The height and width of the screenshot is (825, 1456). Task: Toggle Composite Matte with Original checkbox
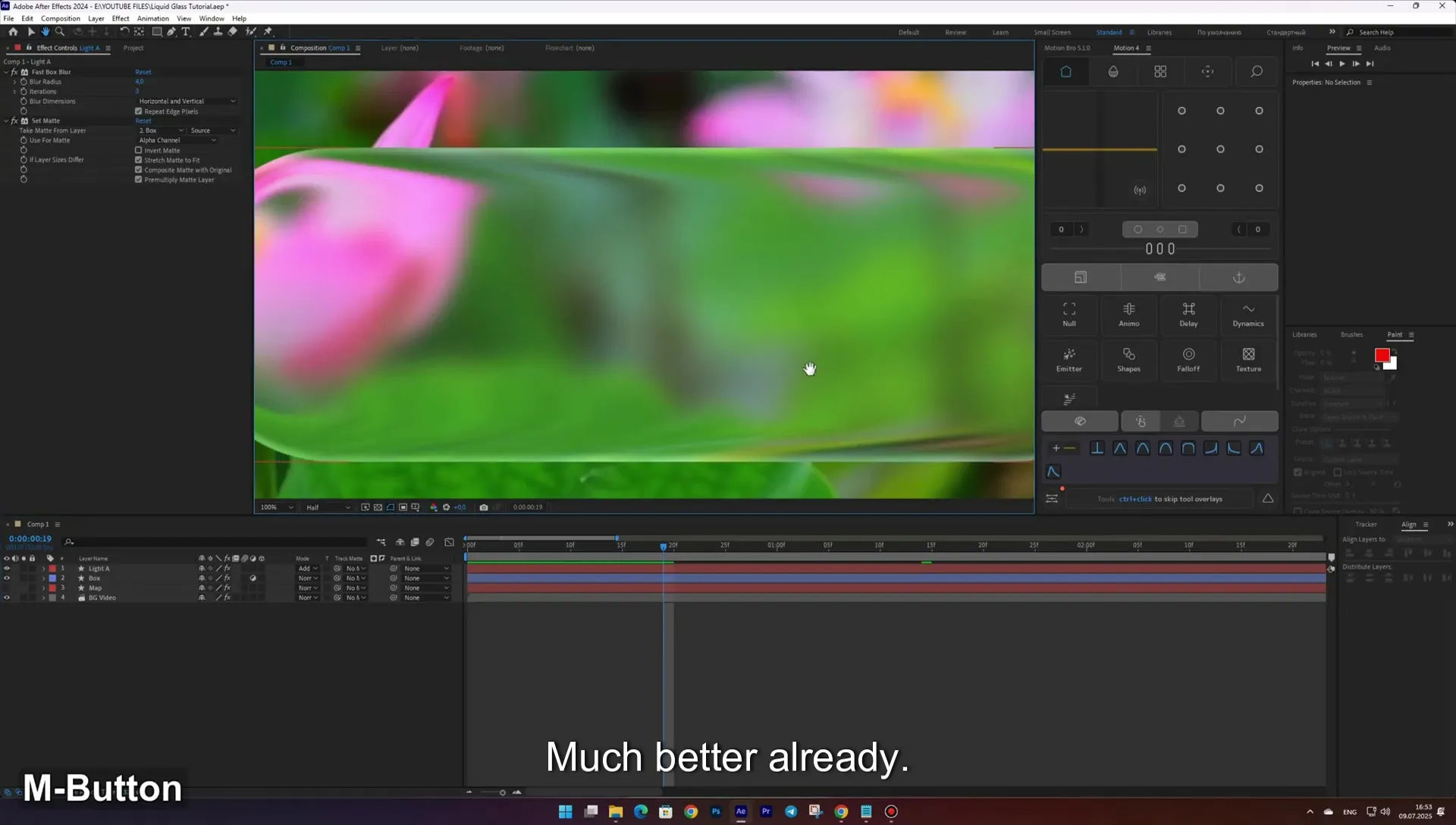(x=139, y=170)
